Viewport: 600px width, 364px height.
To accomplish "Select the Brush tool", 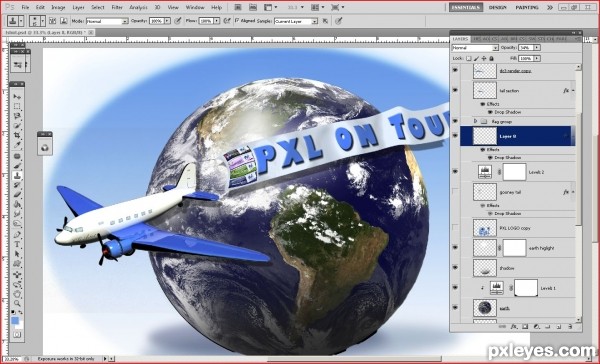I will tap(17, 166).
